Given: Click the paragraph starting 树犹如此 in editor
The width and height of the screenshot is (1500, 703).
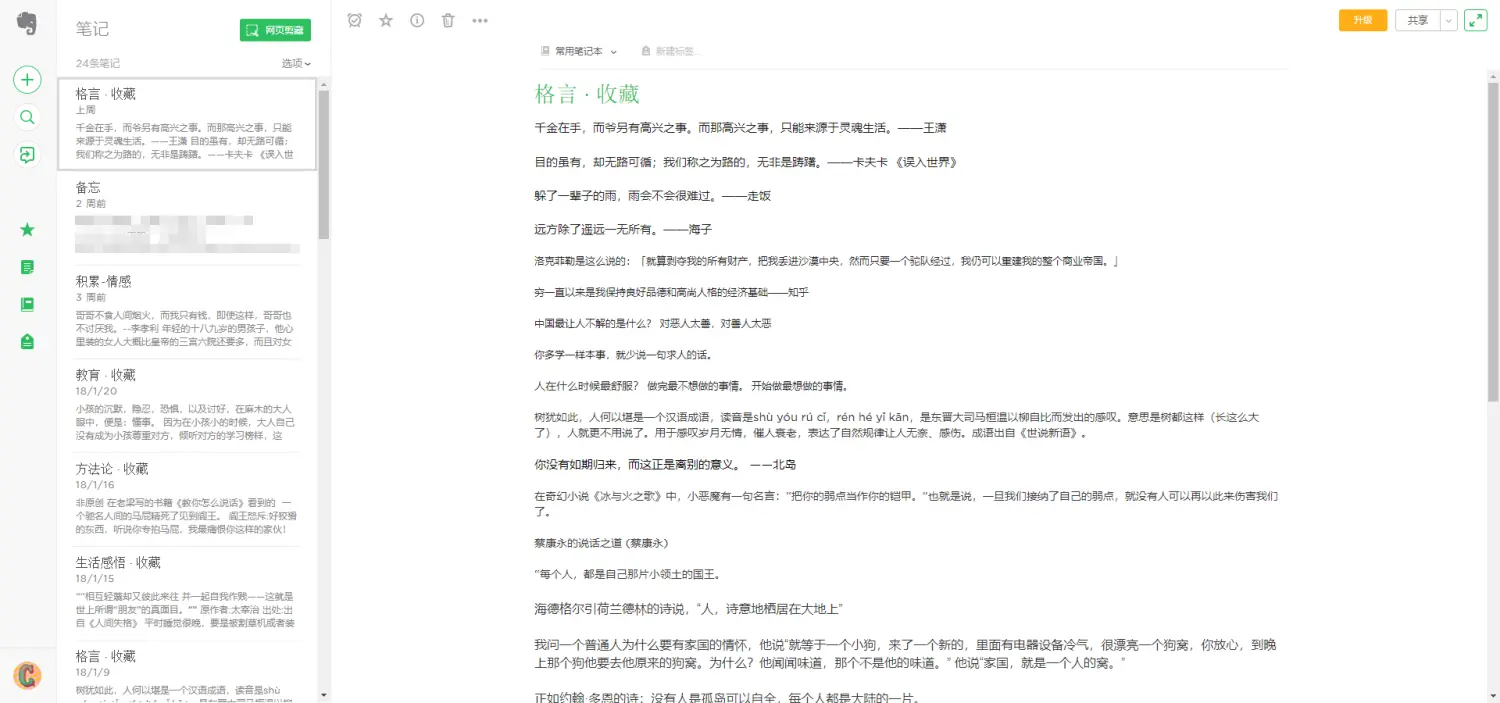Looking at the screenshot, I should [x=897, y=425].
